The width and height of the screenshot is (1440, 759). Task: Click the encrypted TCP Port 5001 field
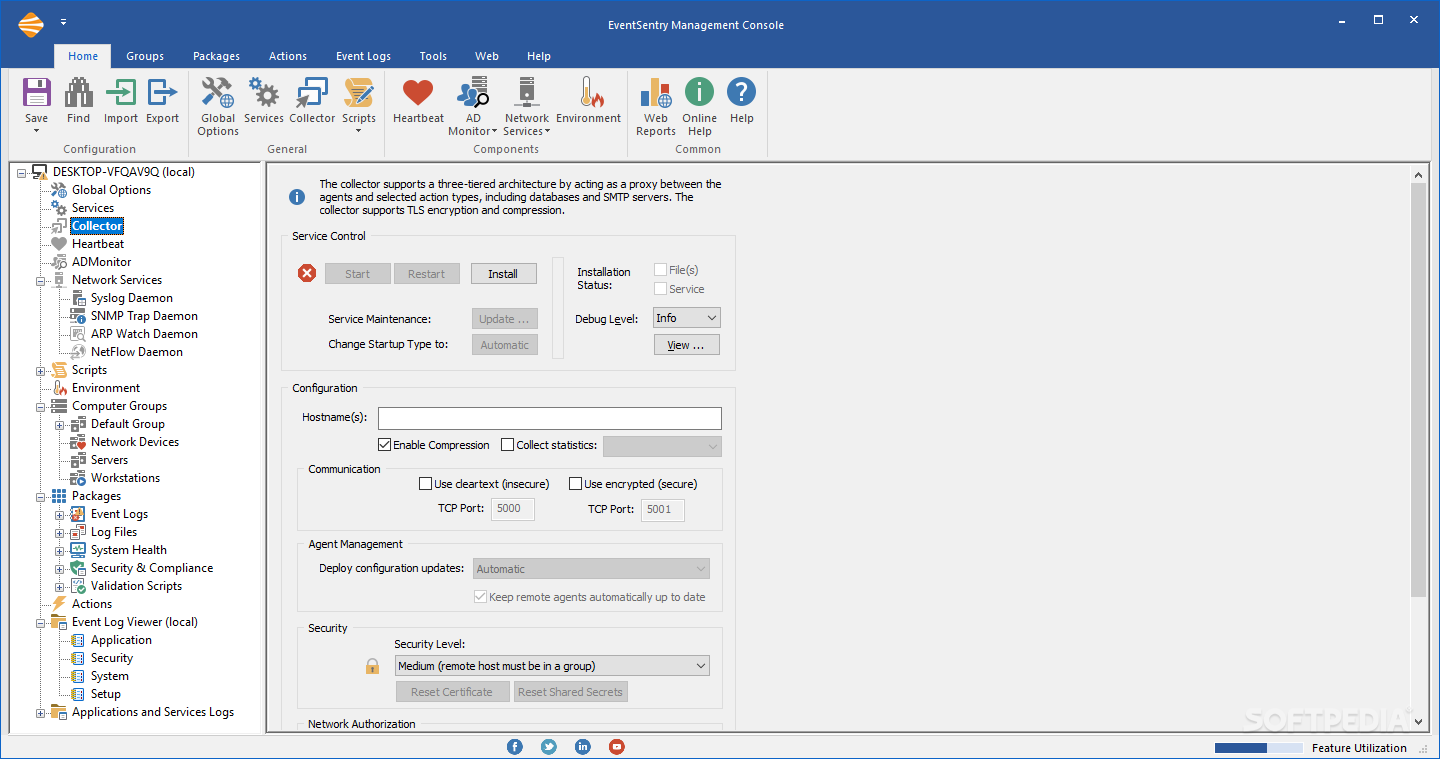[663, 509]
